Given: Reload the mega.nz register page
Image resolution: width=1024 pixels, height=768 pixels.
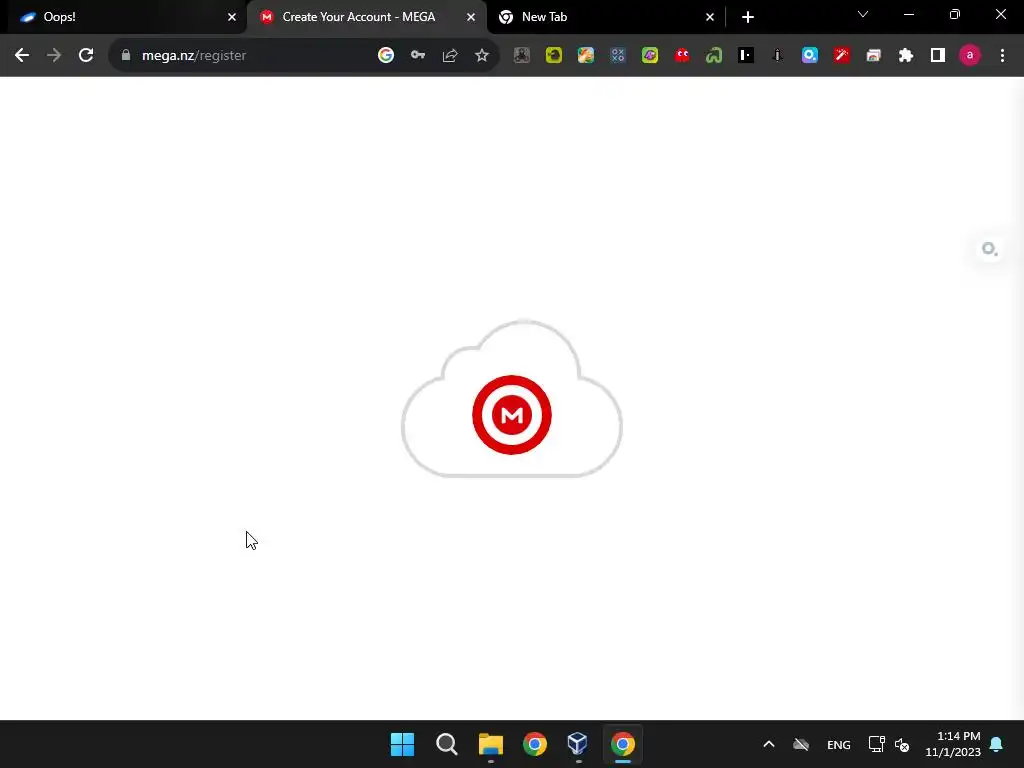Looking at the screenshot, I should coord(86,56).
